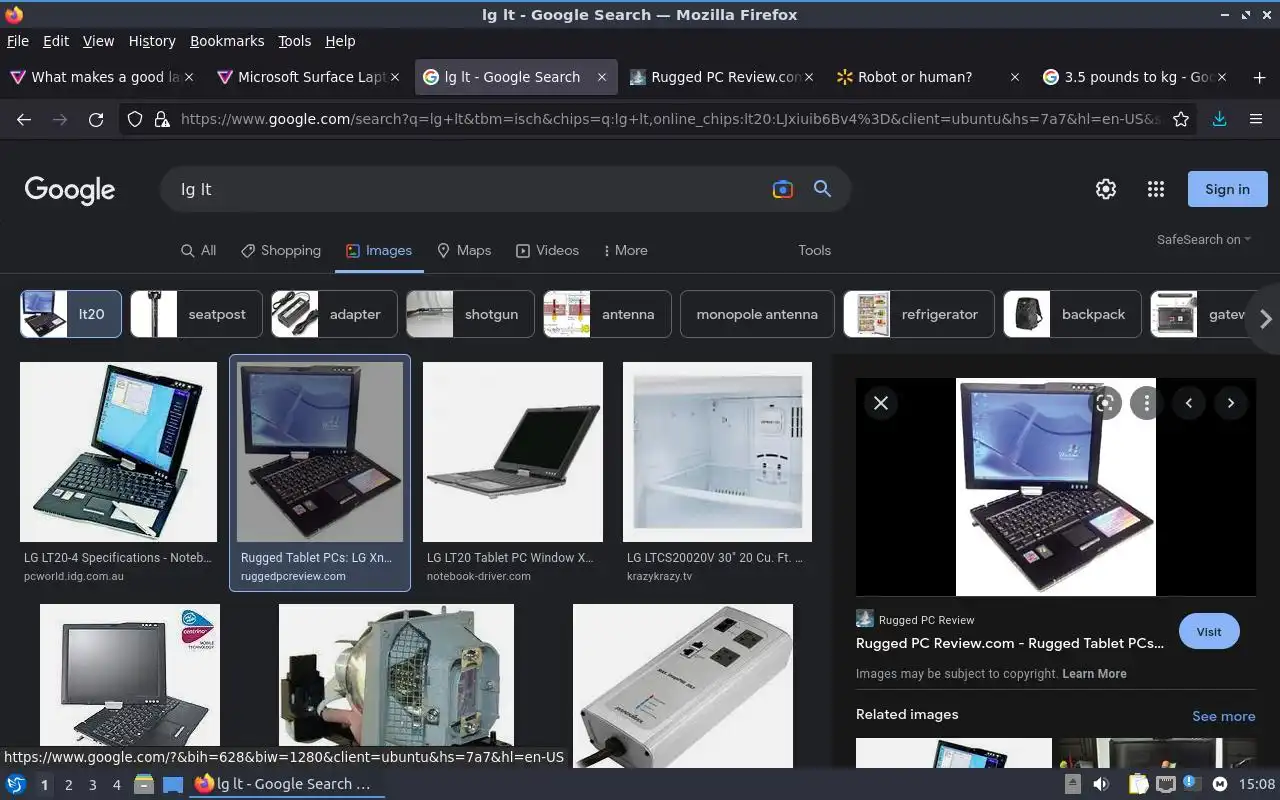Select the refrigerator filter chip
This screenshot has height=800, width=1280.
[x=919, y=314]
